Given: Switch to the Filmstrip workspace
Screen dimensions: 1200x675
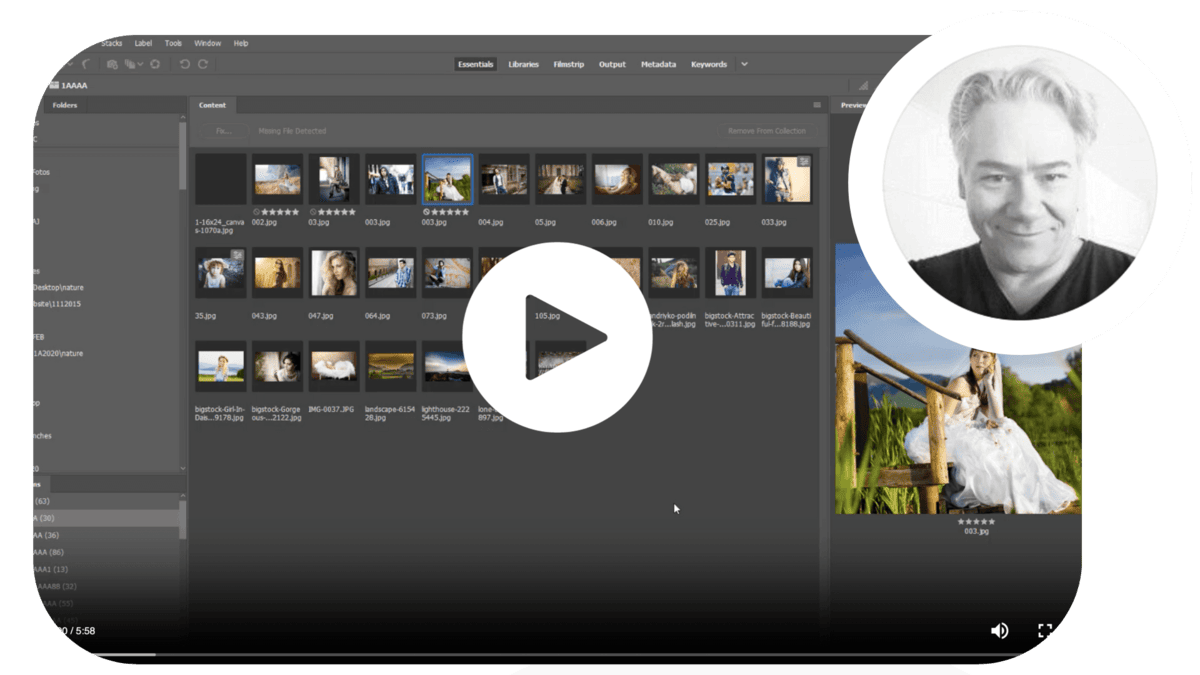Looking at the screenshot, I should [568, 64].
